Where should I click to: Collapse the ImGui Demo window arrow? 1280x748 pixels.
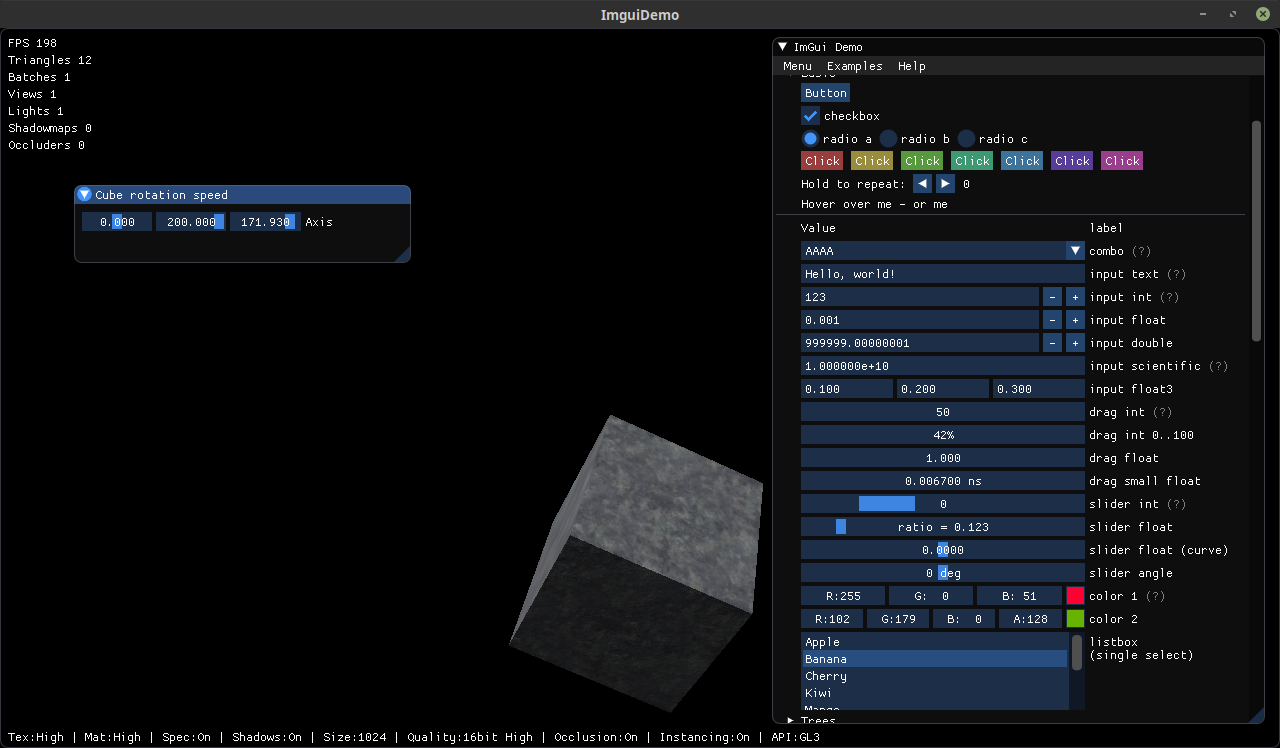click(x=783, y=47)
